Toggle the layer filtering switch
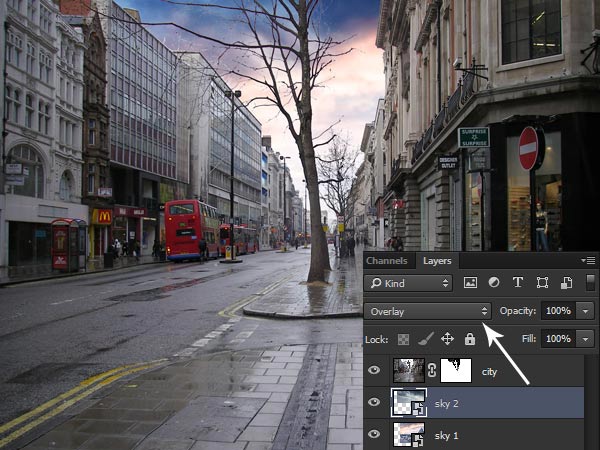This screenshot has height=450, width=600. pos(590,284)
